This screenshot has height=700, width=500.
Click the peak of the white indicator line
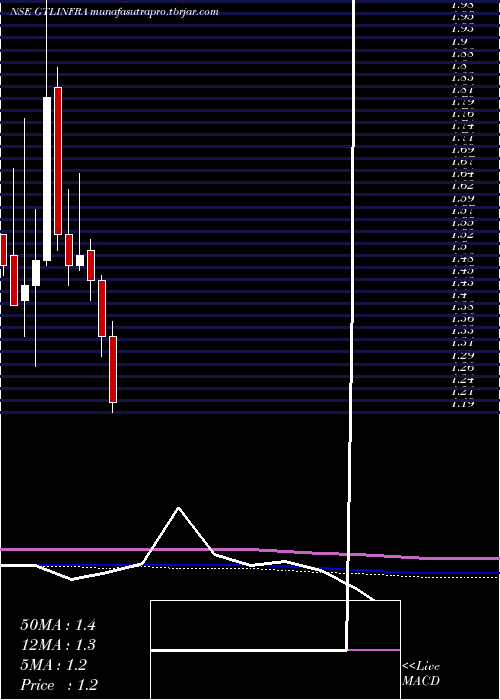point(179,508)
